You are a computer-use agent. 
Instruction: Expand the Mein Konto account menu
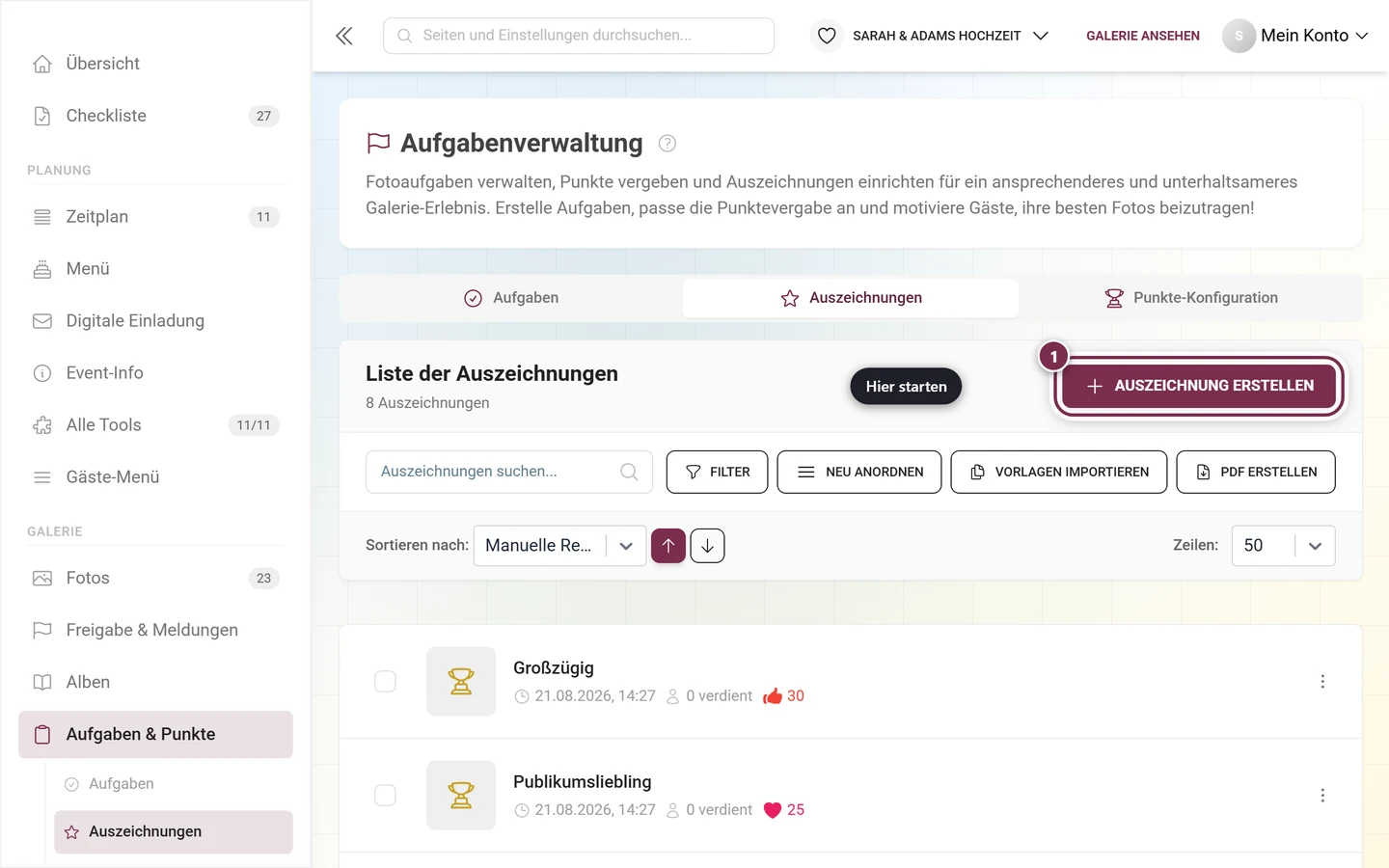pyautogui.click(x=1314, y=36)
